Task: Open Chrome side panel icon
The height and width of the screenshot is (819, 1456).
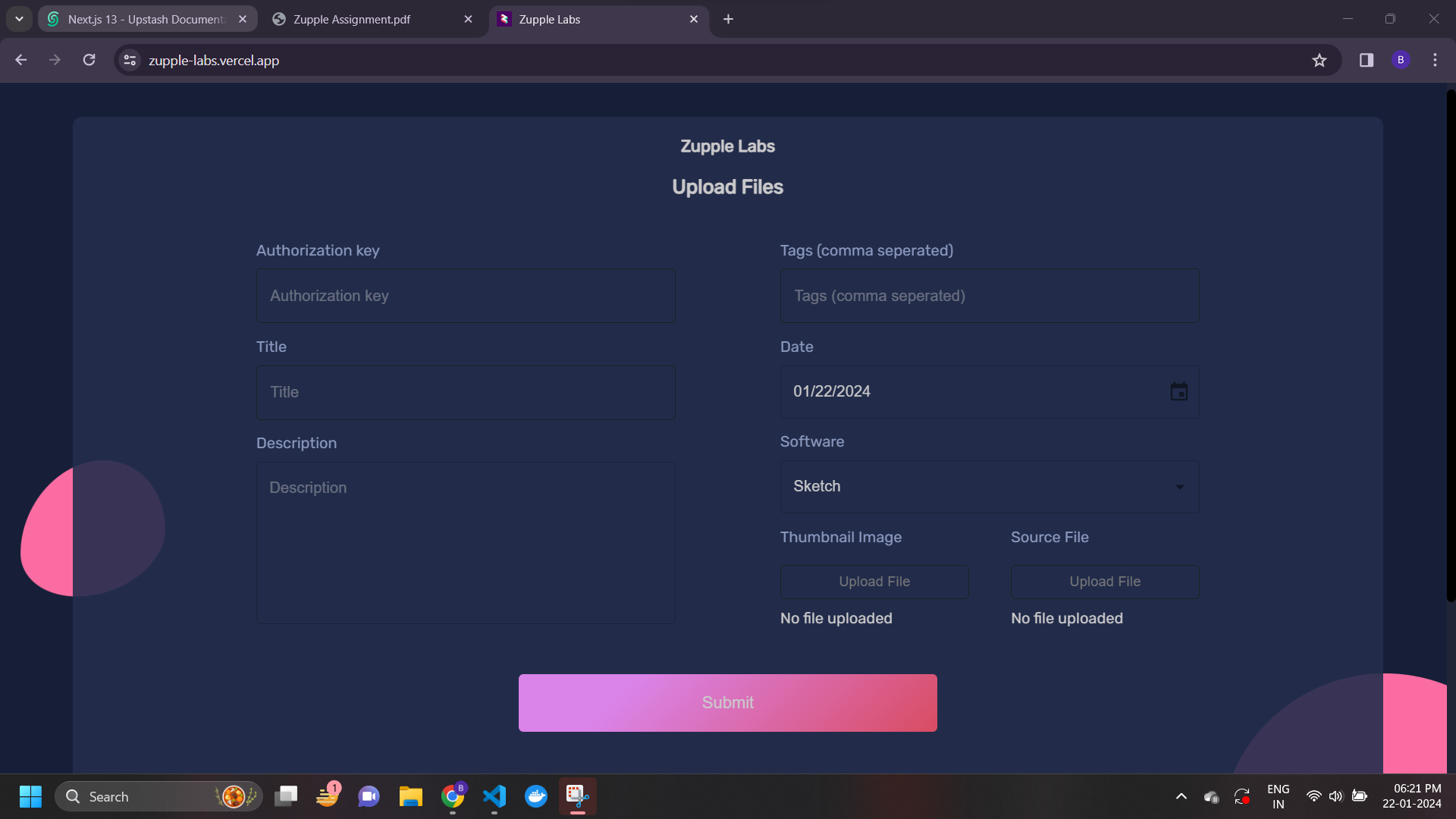Action: click(x=1367, y=61)
